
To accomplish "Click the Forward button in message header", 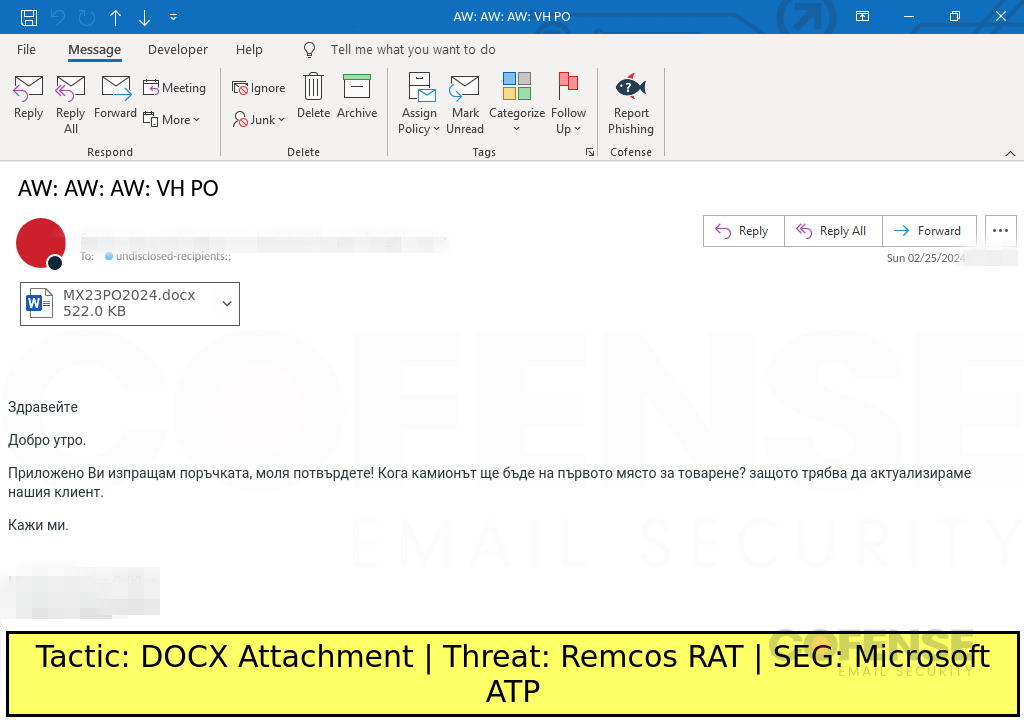I will pos(927,231).
